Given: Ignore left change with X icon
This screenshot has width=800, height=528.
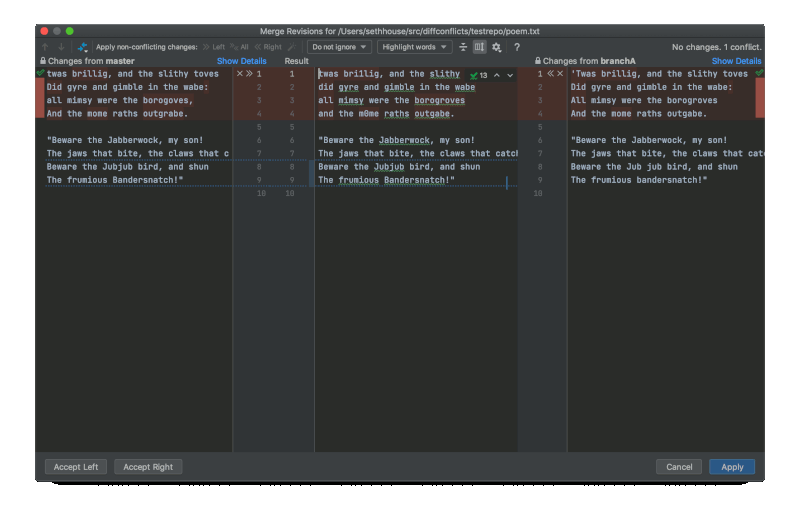Looking at the screenshot, I should 240,73.
